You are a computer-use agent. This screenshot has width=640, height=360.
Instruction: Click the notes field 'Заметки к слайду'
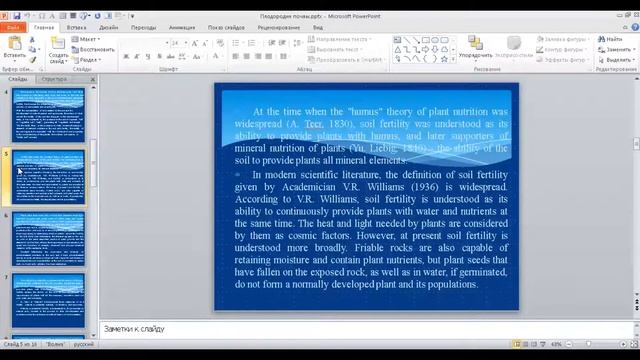(x=367, y=329)
